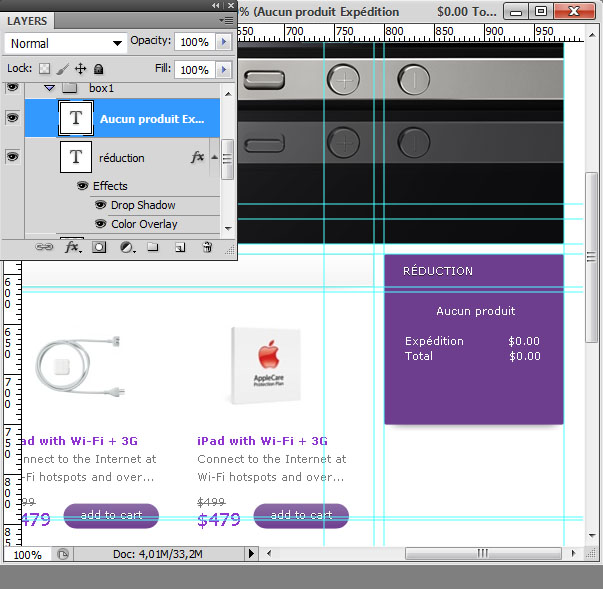Click the AppleCare box product image
Image resolution: width=603 pixels, height=589 pixels.
pos(266,365)
